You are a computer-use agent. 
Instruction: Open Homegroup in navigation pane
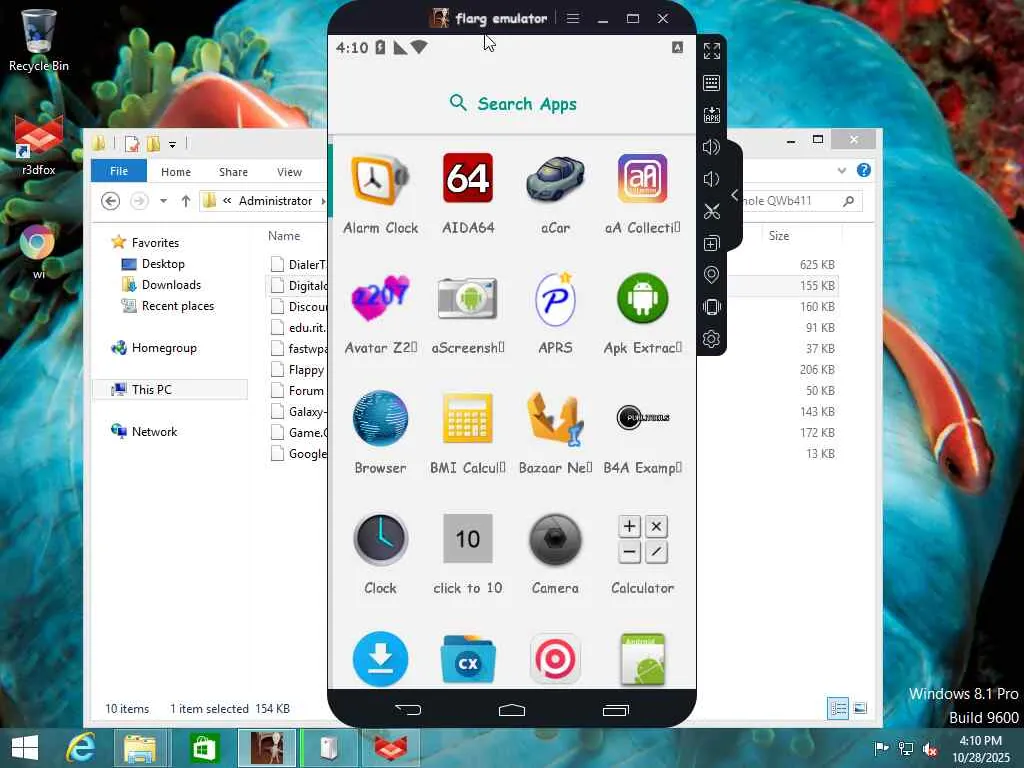pos(164,347)
